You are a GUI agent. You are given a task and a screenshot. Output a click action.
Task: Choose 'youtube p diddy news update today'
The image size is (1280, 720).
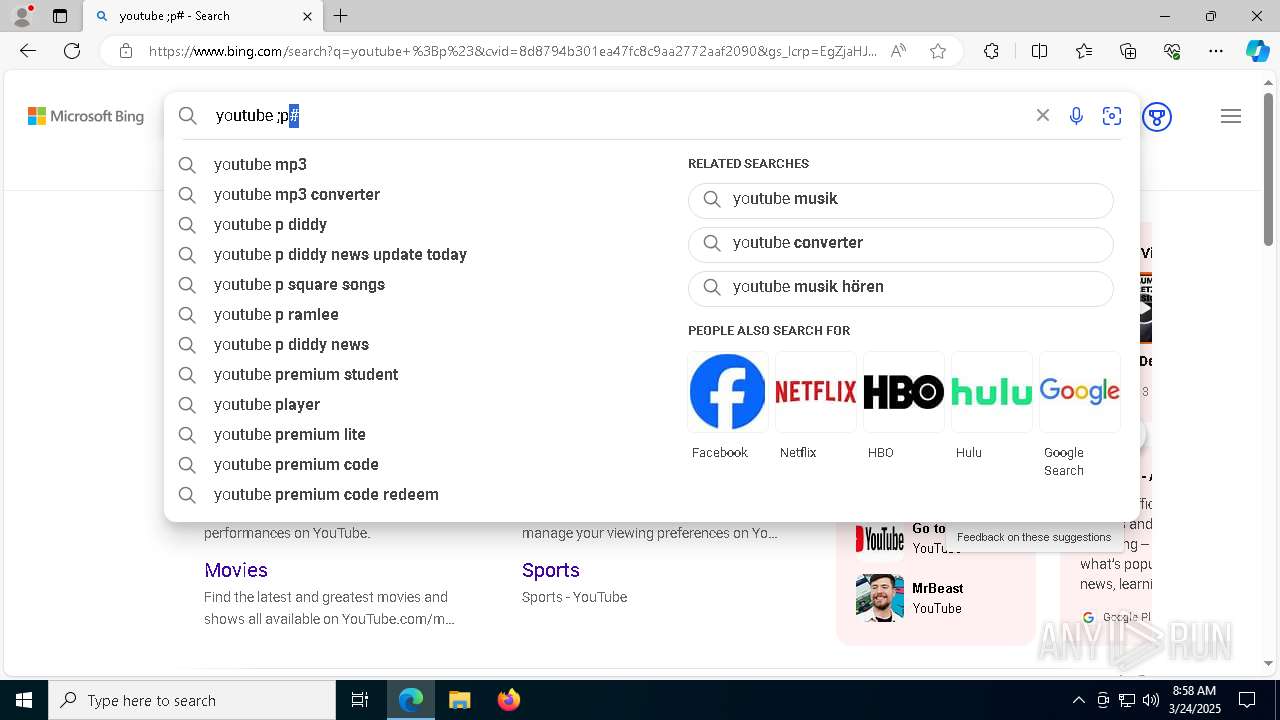pos(340,254)
